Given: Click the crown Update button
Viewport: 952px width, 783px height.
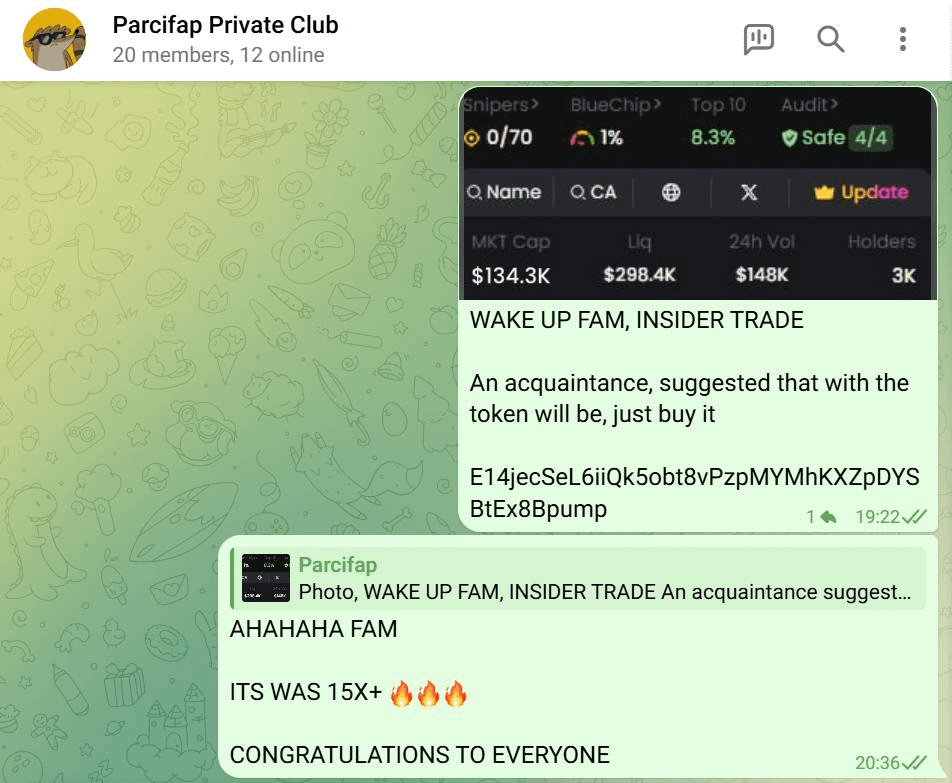Looking at the screenshot, I should (861, 192).
